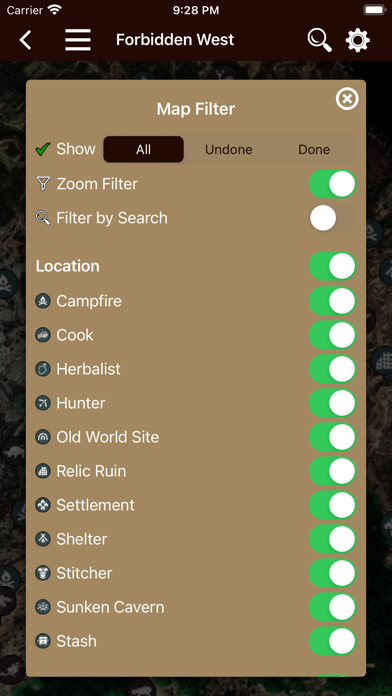Image resolution: width=392 pixels, height=696 pixels.
Task: Toggle the Old World Site switch
Action: point(332,437)
